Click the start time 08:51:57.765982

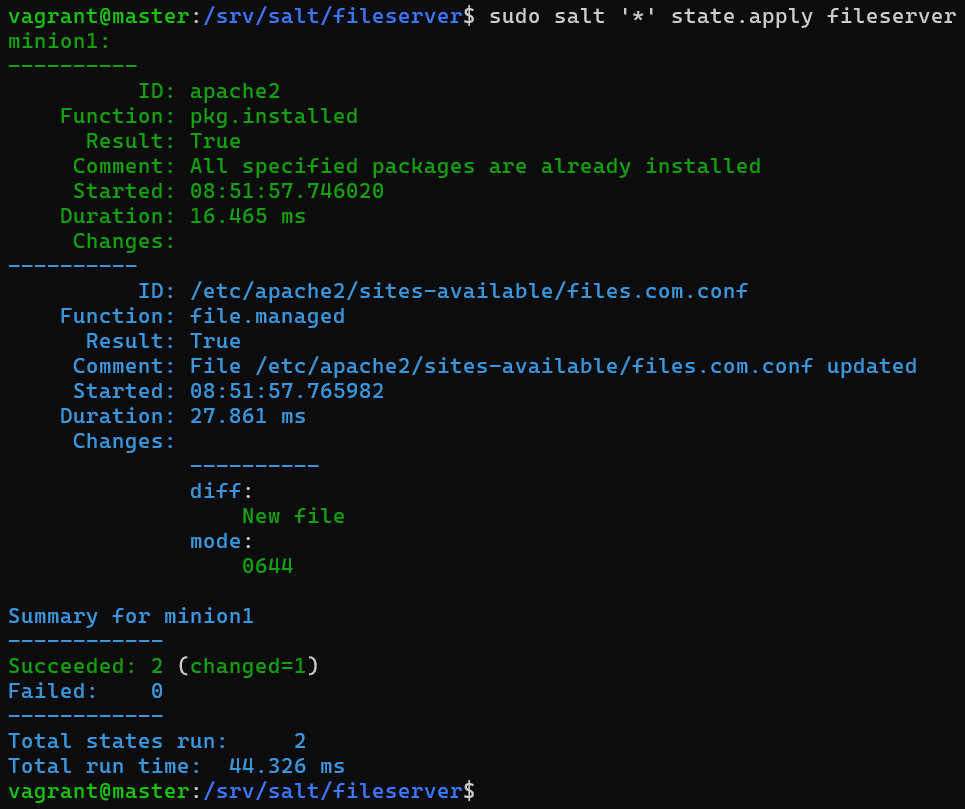[287, 391]
